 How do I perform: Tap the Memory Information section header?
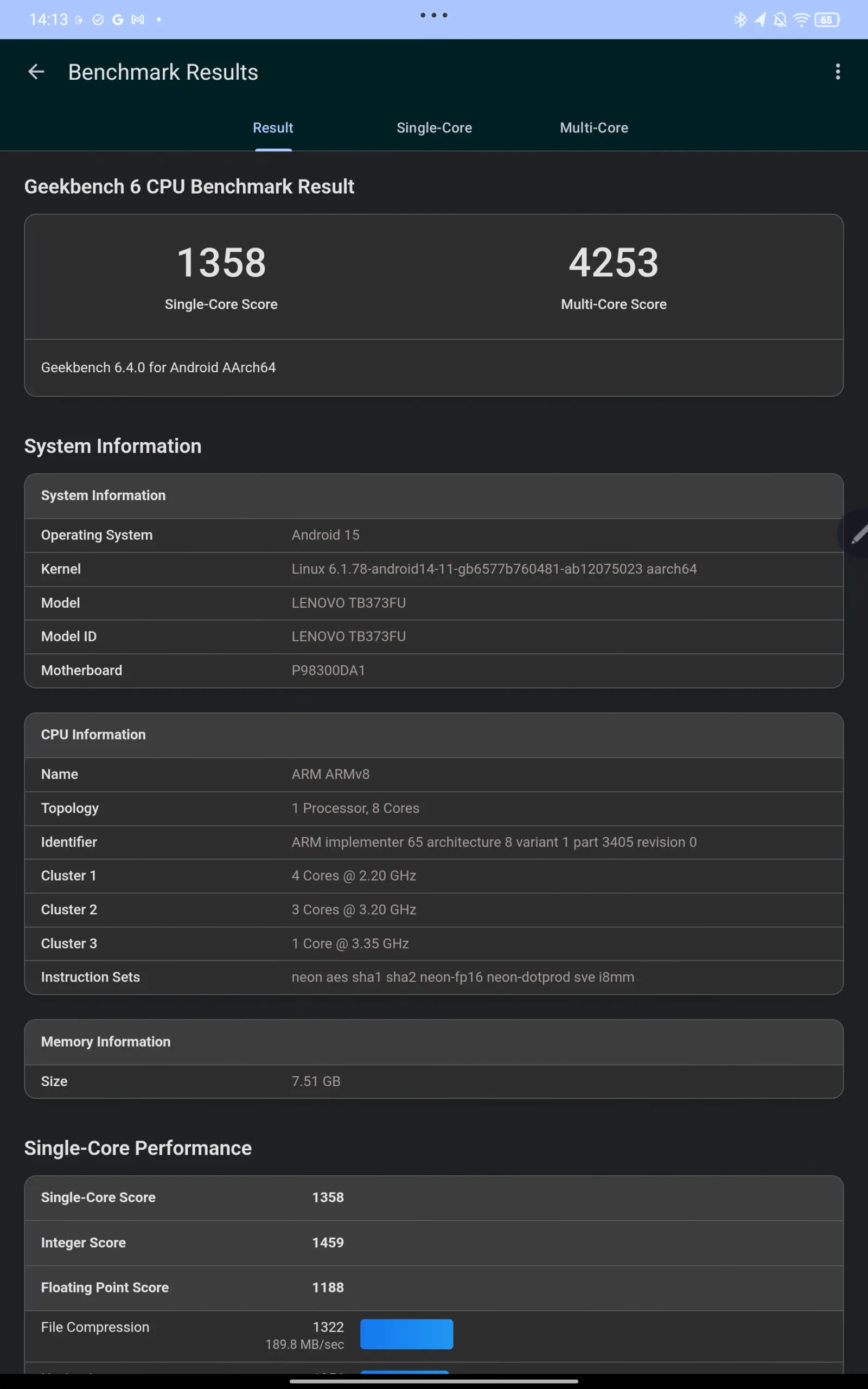434,1042
